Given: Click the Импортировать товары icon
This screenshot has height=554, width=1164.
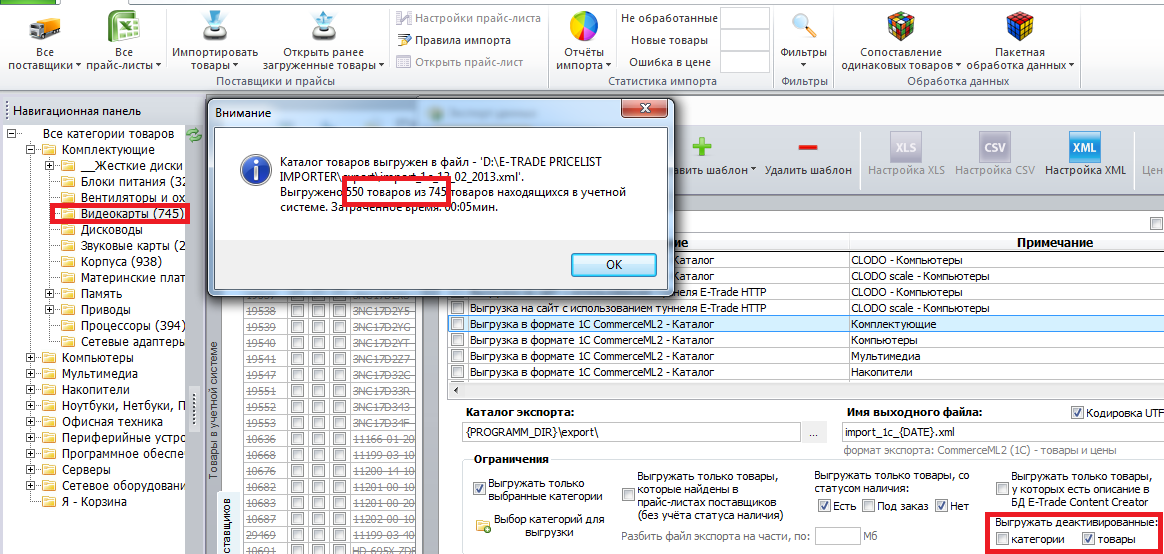Looking at the screenshot, I should tap(215, 27).
